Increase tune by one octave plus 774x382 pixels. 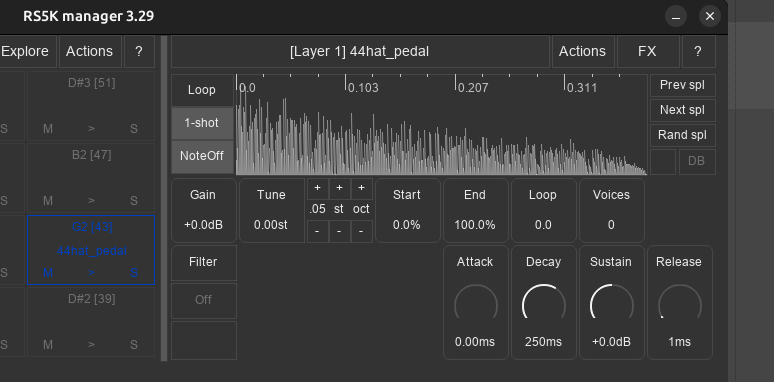point(361,189)
